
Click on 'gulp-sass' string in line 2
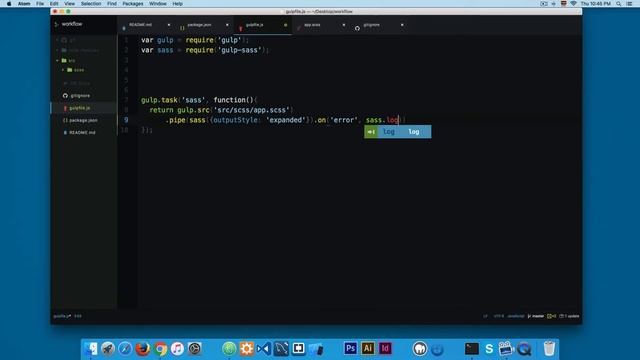(239, 50)
